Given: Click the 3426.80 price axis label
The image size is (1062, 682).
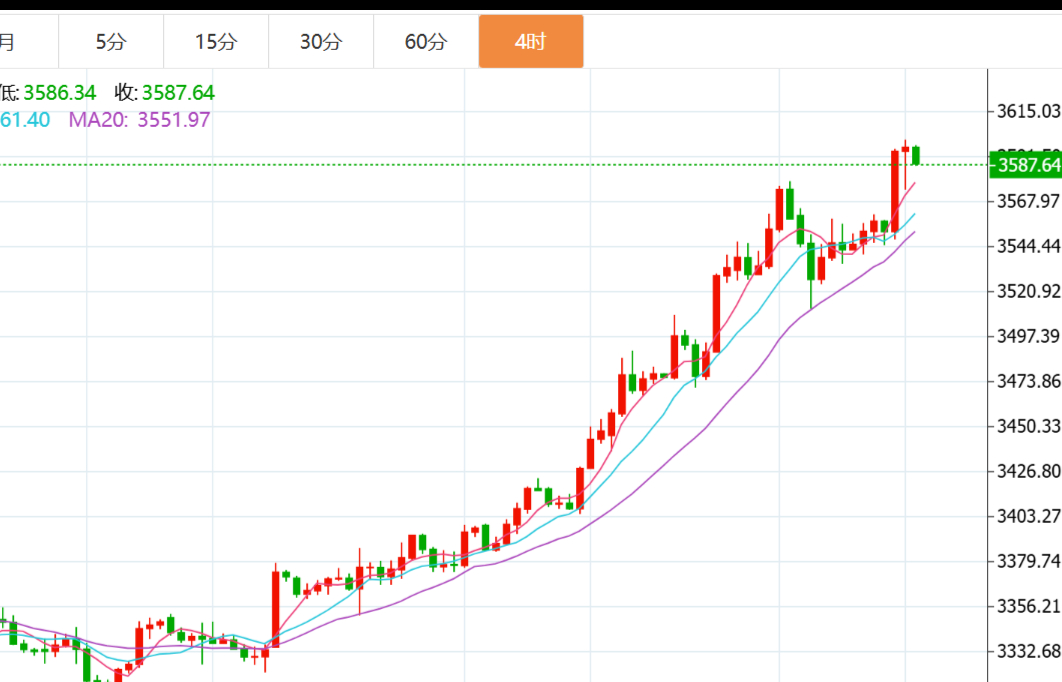Looking at the screenshot, I should tap(1028, 471).
